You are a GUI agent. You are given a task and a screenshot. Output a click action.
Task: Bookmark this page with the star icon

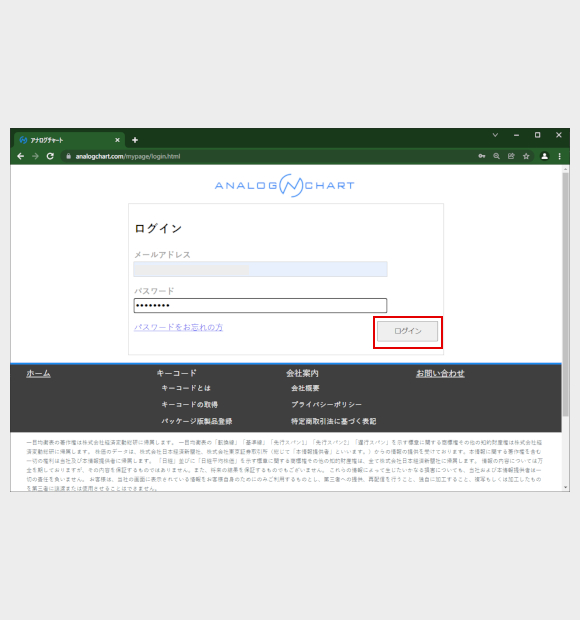[526, 156]
